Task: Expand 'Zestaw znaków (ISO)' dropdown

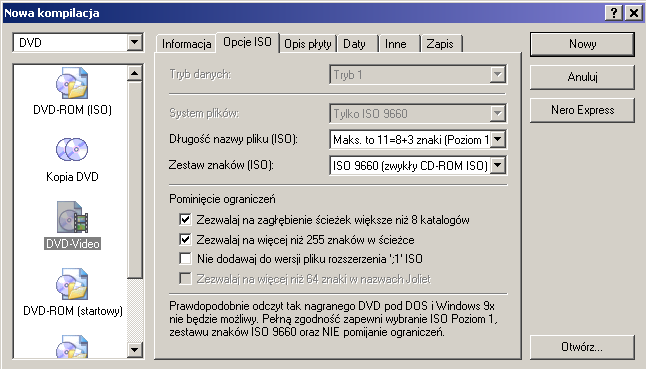Action: 498,165
